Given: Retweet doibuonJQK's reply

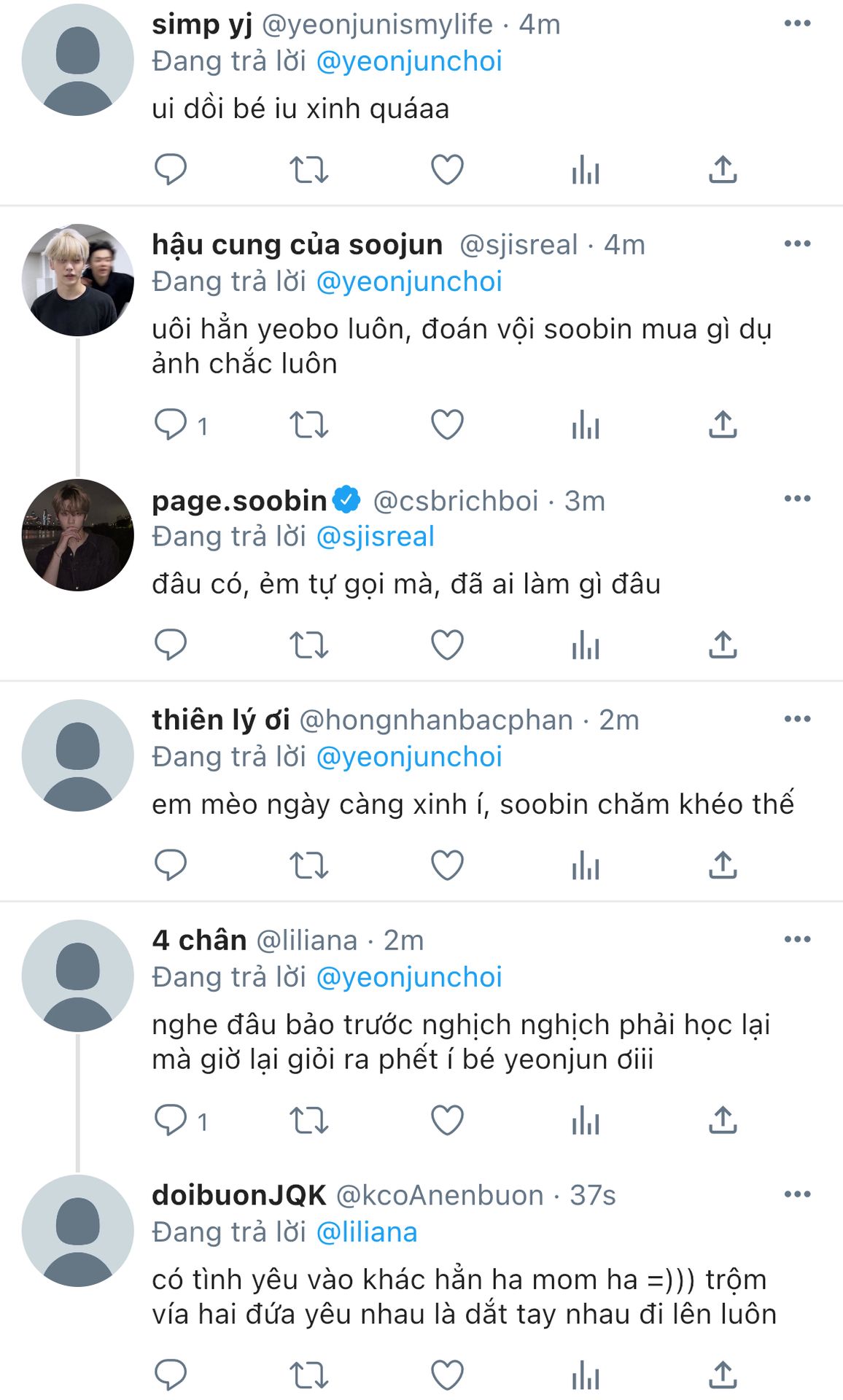Looking at the screenshot, I should click(308, 1376).
